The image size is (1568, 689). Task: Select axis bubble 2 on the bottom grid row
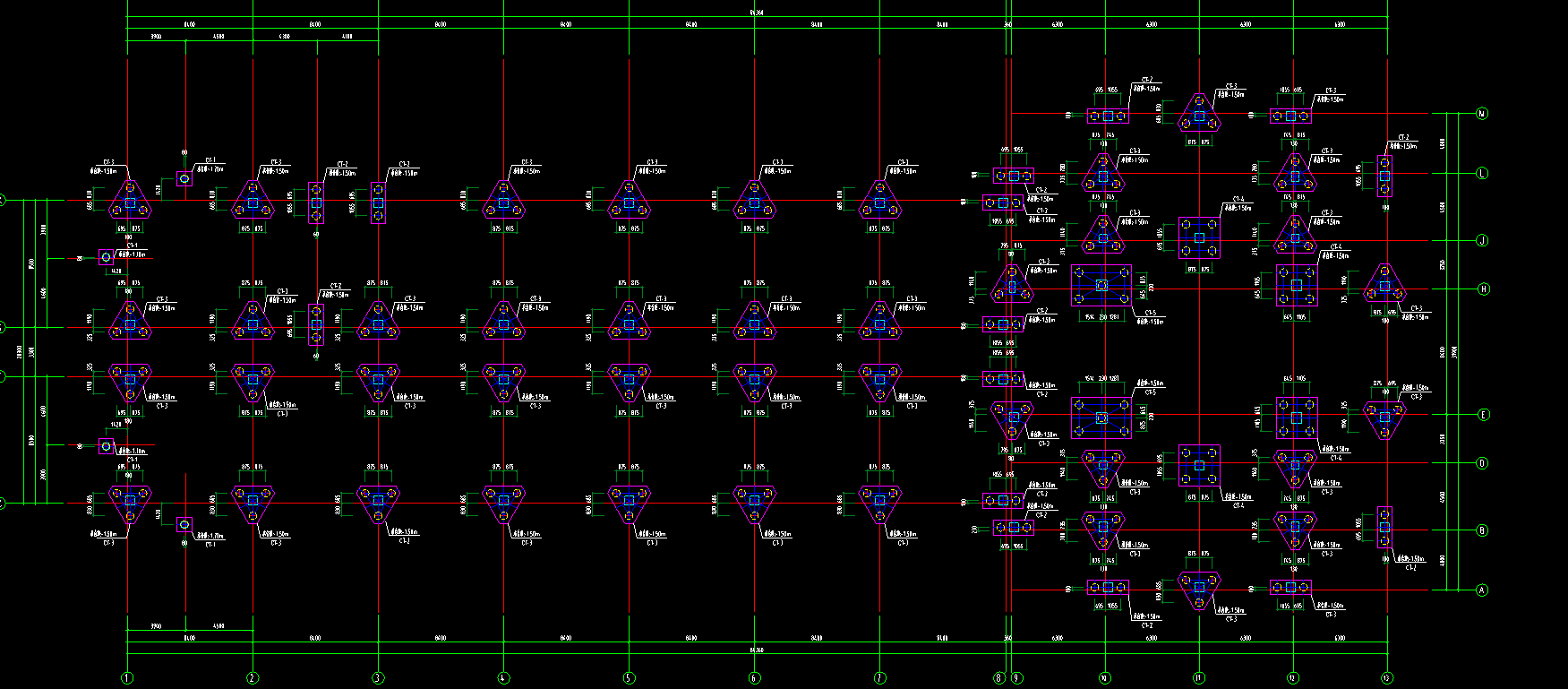pos(253,678)
